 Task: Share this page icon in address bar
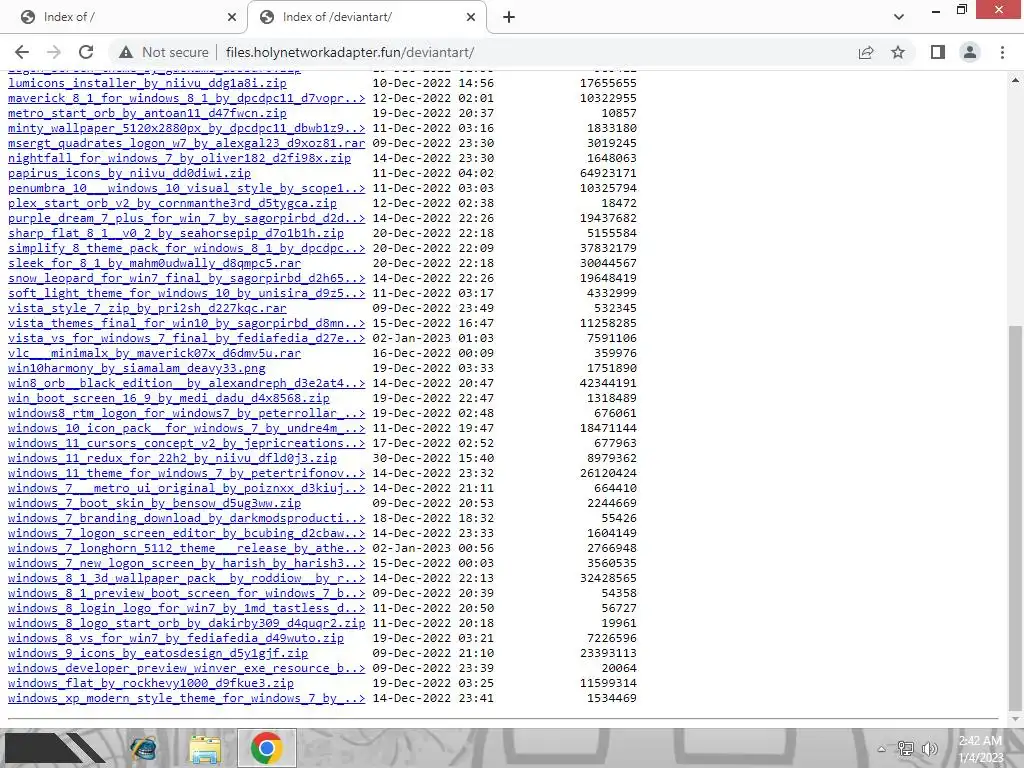tap(866, 52)
